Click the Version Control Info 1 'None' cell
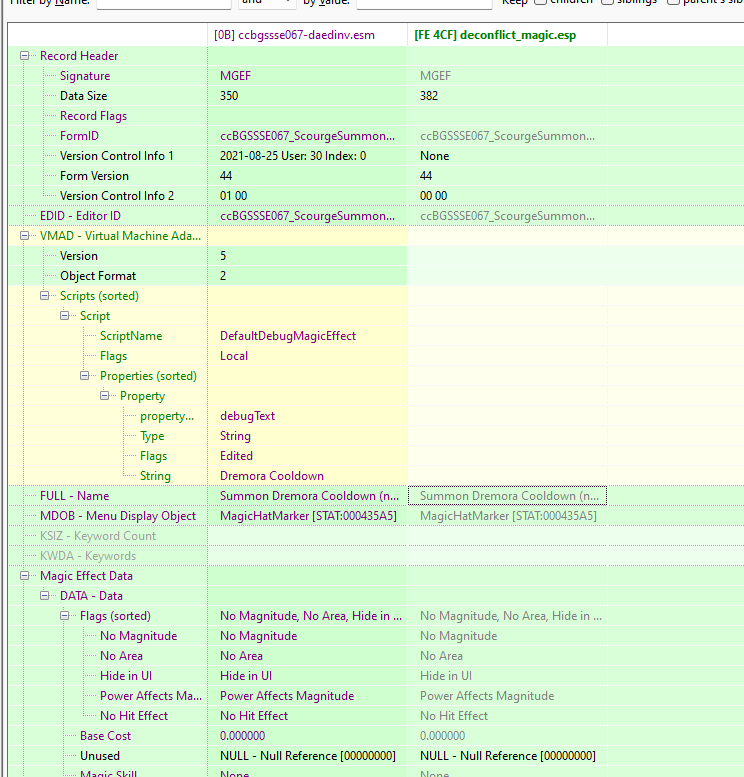The image size is (744, 777). click(435, 156)
